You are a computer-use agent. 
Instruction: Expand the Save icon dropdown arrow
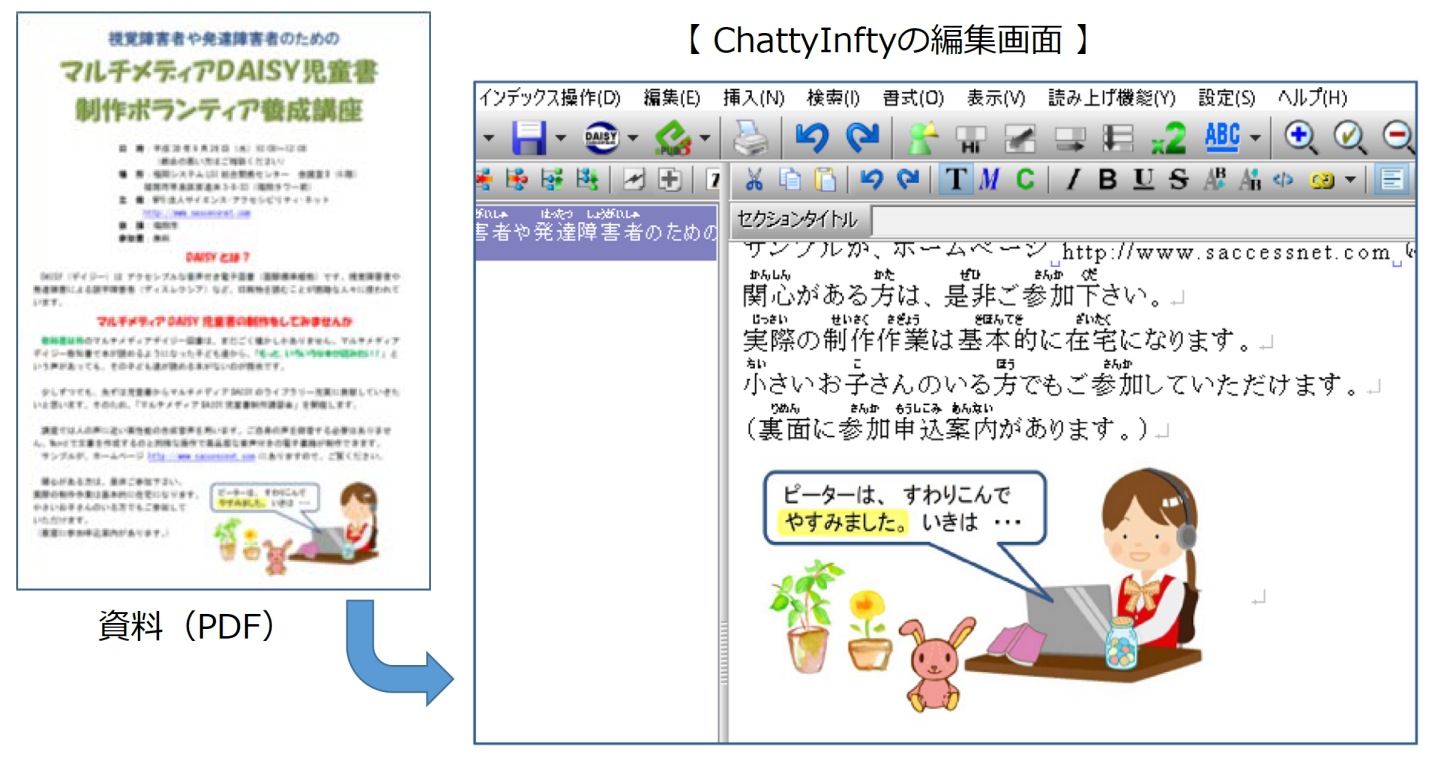(x=559, y=138)
